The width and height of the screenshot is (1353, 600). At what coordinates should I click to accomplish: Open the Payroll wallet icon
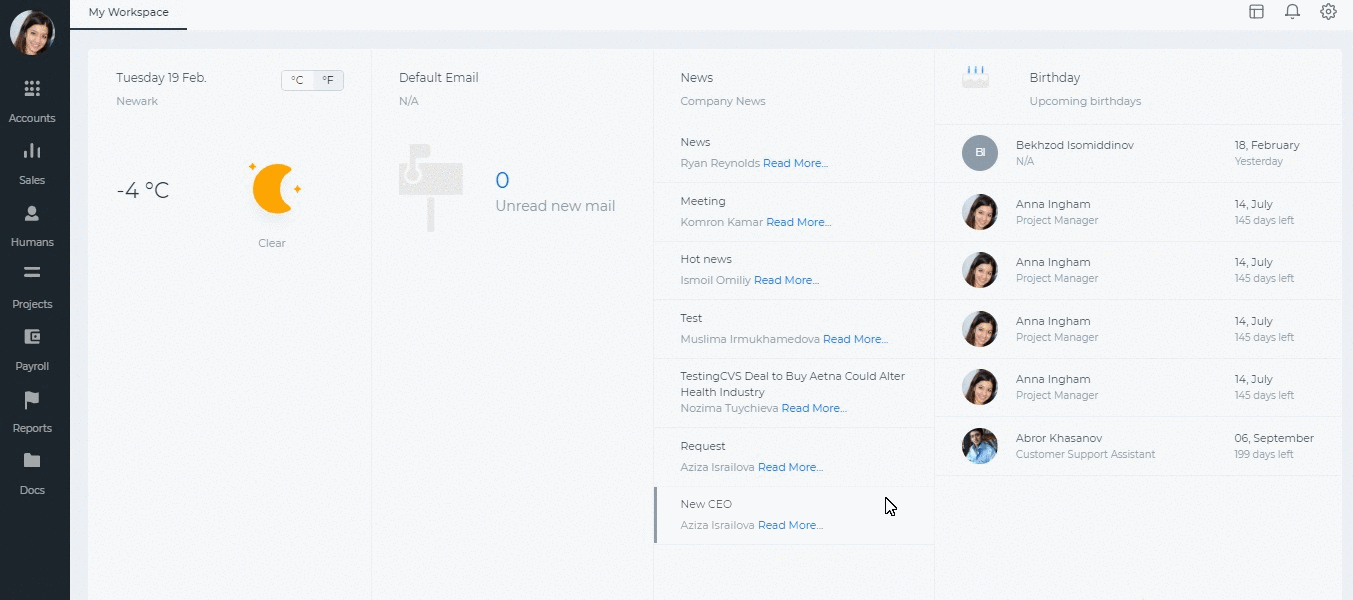[x=32, y=337]
